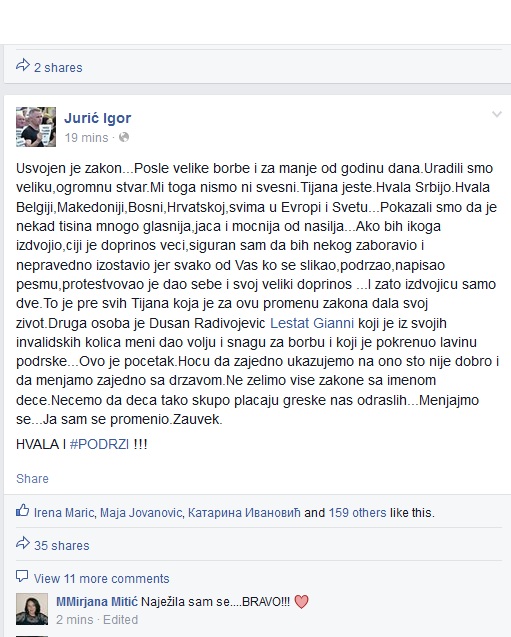Open Maja Jovanovic's profile
This screenshot has width=511, height=637.
tap(141, 513)
